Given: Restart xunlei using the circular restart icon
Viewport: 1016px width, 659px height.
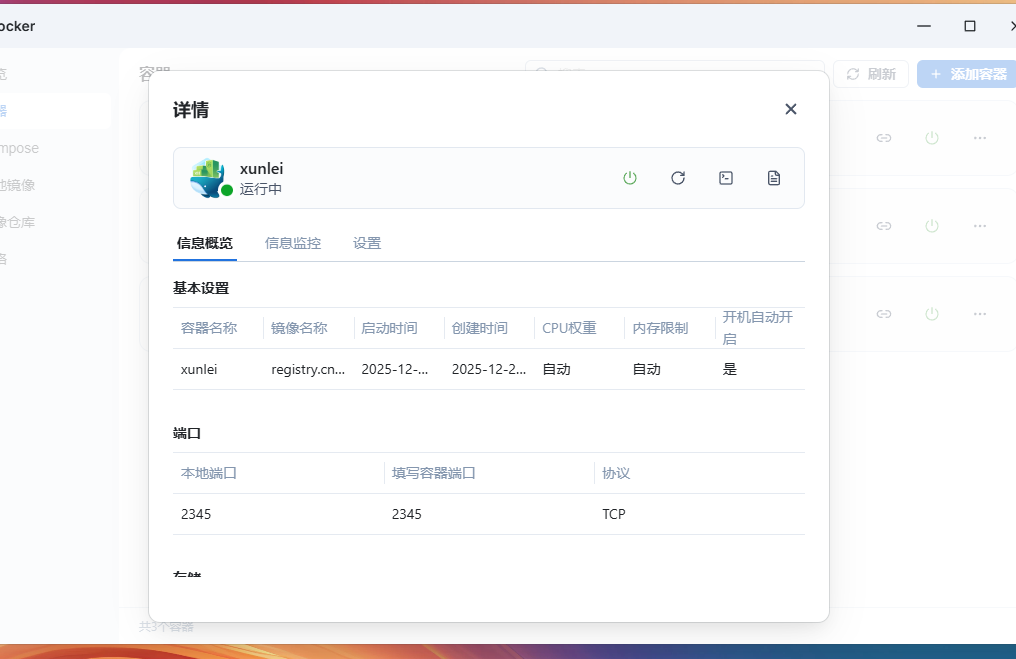Looking at the screenshot, I should pyautogui.click(x=678, y=177).
